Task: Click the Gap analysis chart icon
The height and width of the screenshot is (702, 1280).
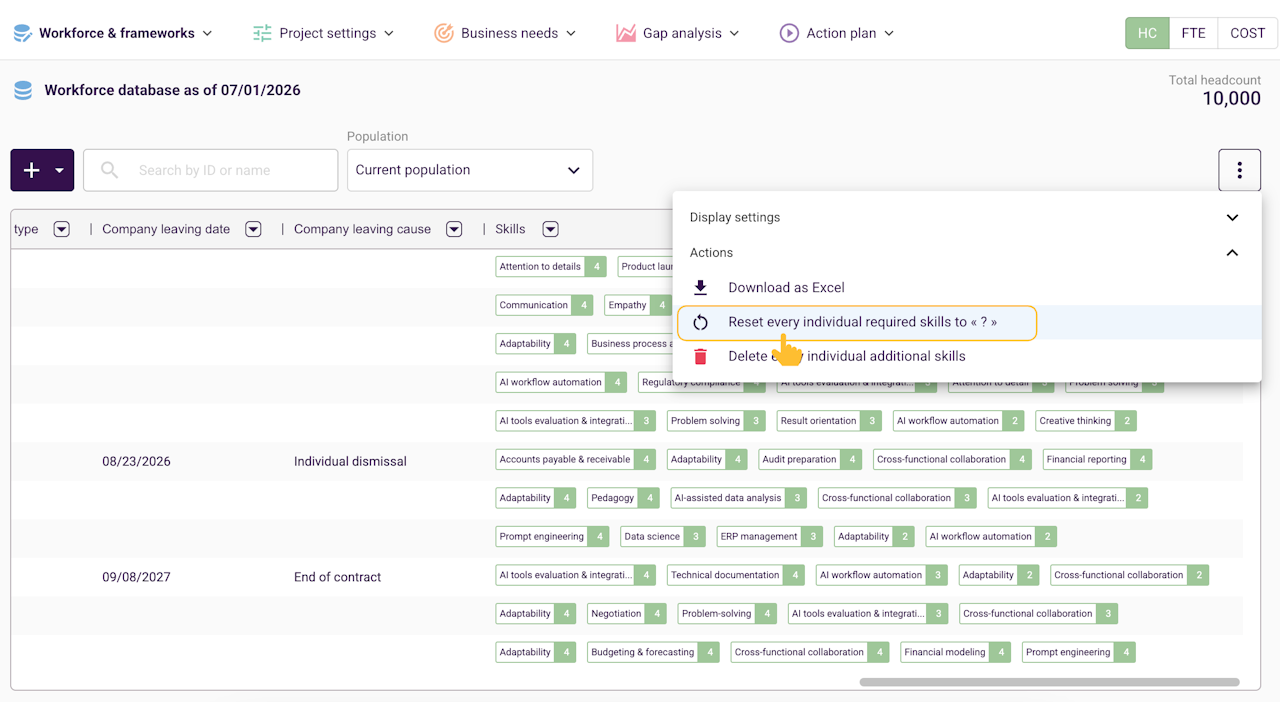Action: click(625, 33)
